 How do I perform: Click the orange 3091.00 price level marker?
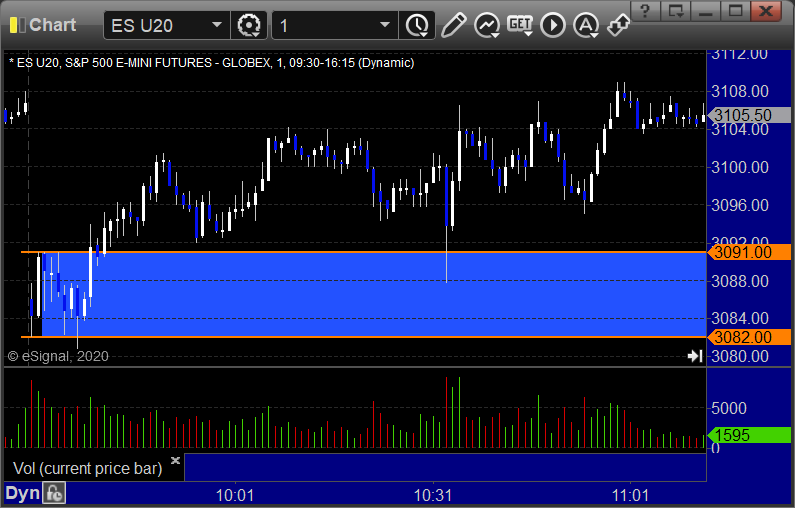click(749, 252)
